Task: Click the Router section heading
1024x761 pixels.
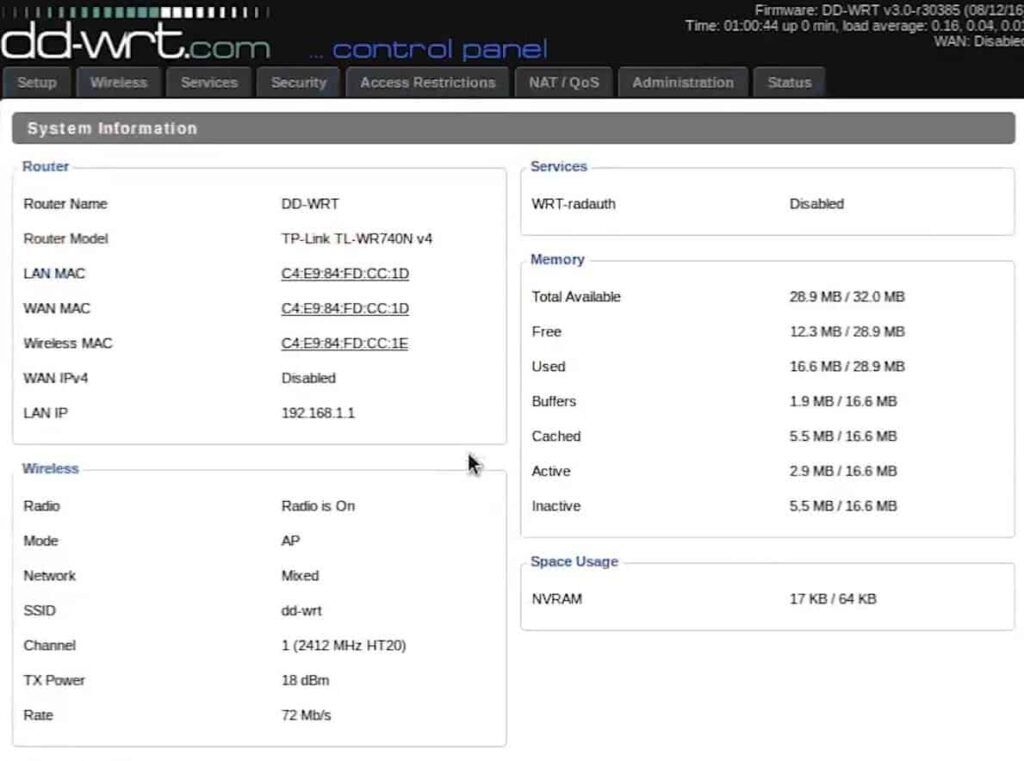Action: [x=45, y=166]
